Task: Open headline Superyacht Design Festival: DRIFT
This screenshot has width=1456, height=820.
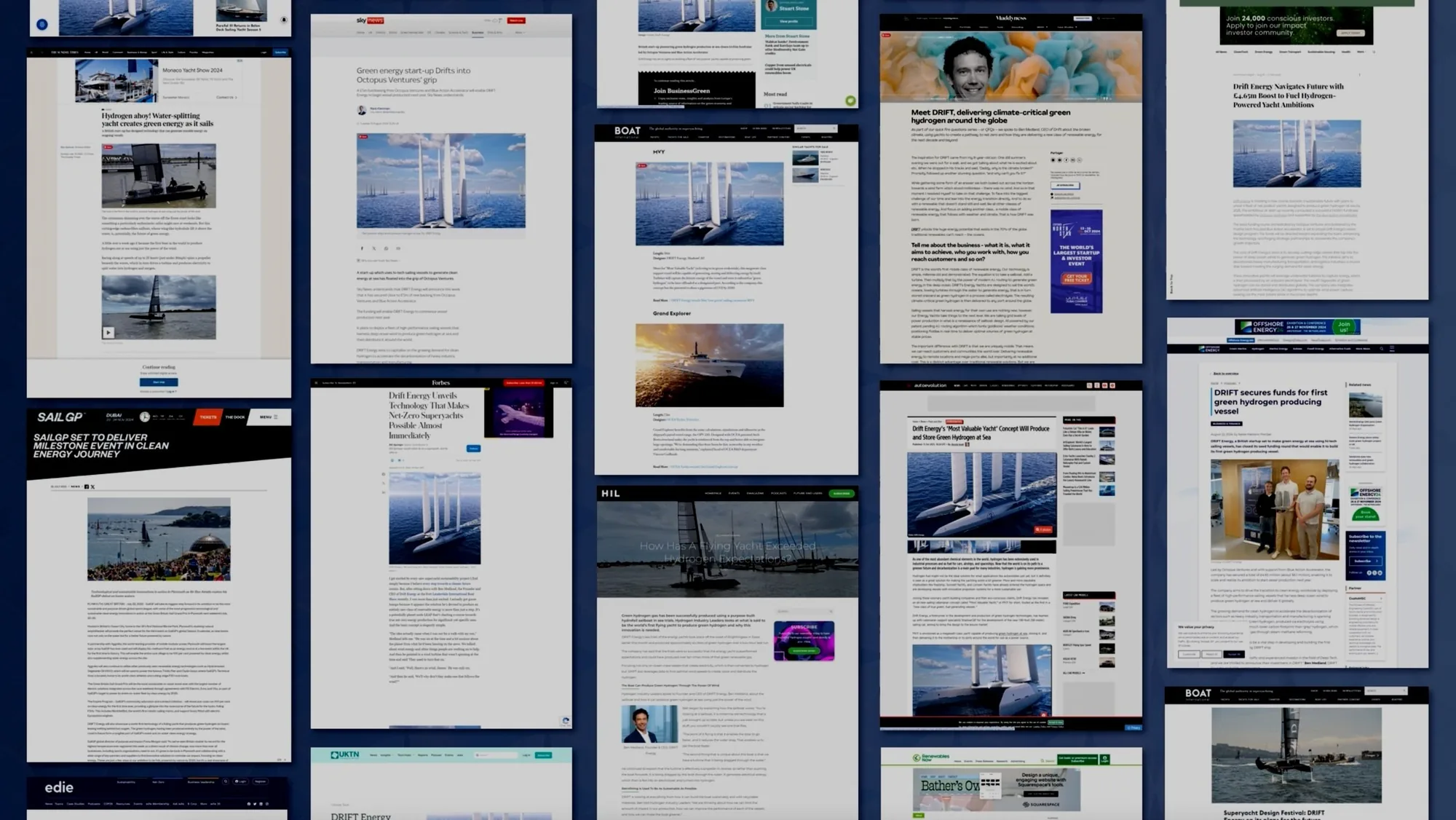Action: tap(1274, 815)
